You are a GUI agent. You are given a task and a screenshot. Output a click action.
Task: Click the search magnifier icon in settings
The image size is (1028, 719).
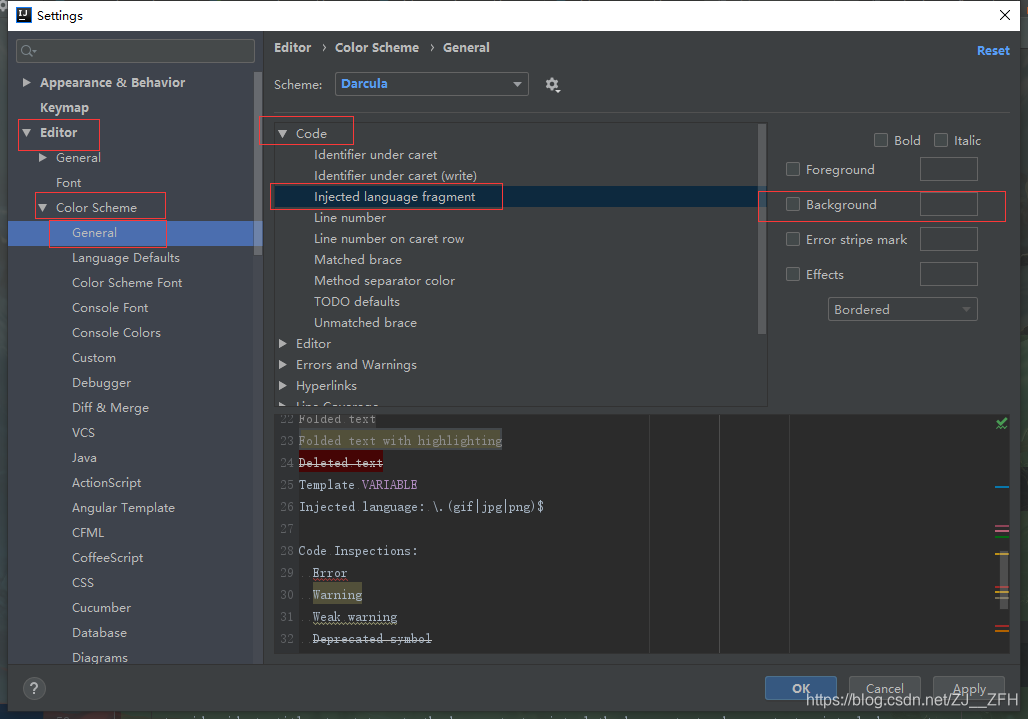[28, 51]
